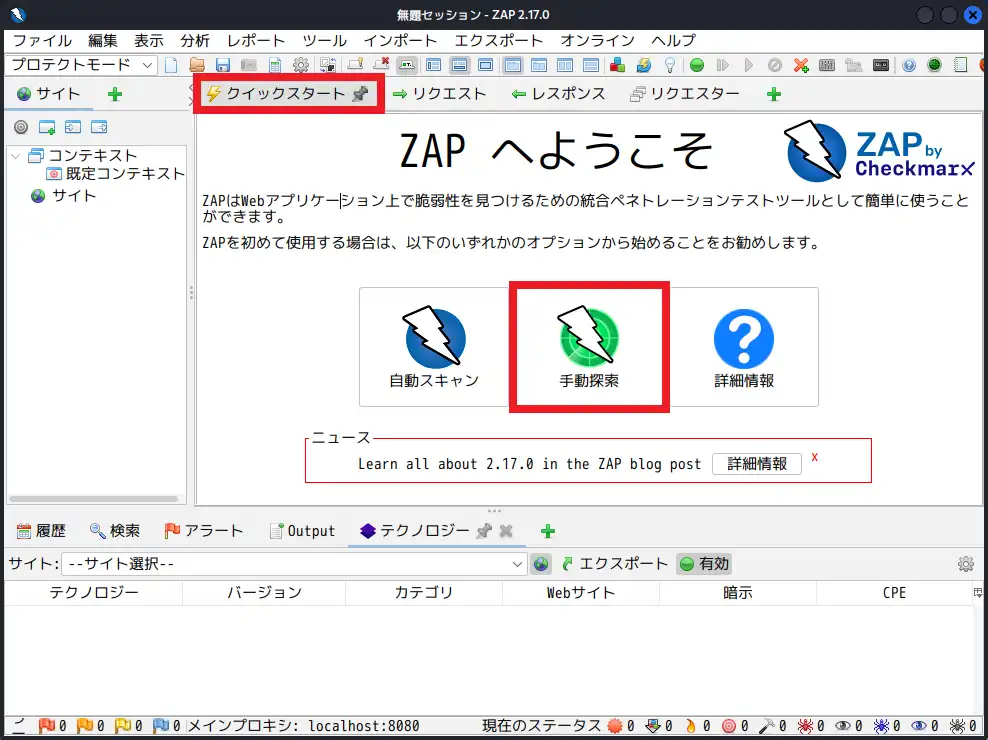Image resolution: width=988 pixels, height=740 pixels.
Task: Open the サイト選択 site dropdown
Action: click(293, 564)
